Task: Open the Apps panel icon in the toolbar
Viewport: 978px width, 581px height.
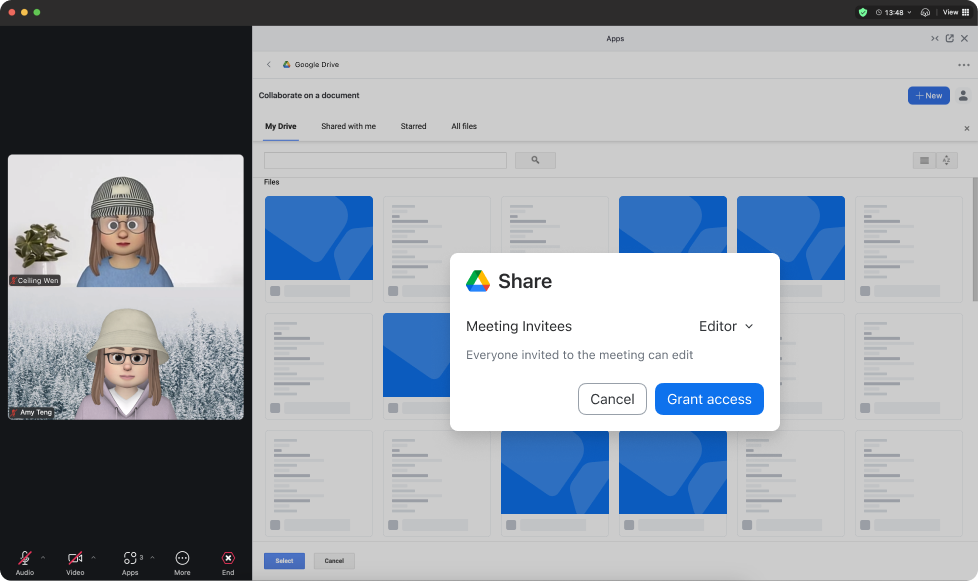Action: 130,558
